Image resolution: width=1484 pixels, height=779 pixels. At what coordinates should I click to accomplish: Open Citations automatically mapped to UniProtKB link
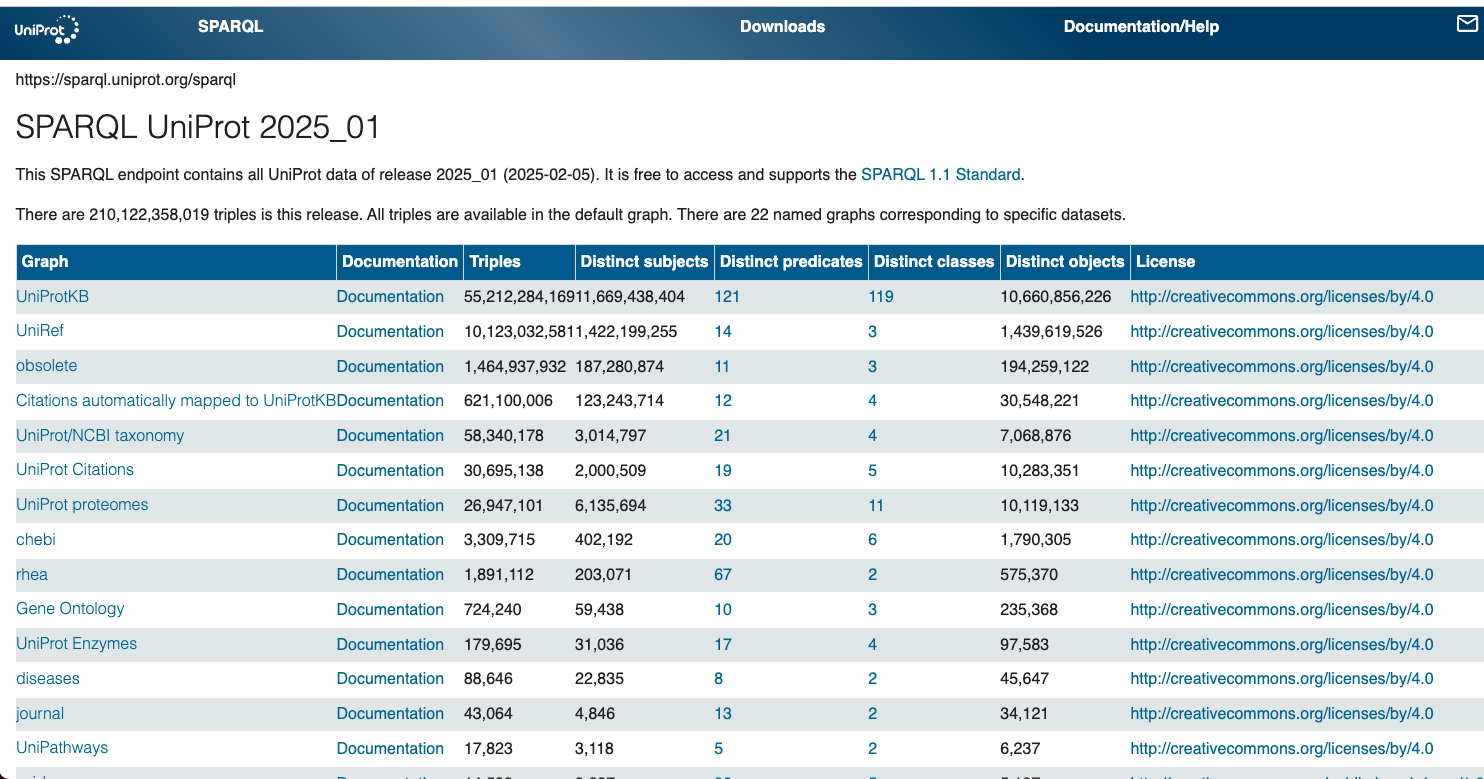coord(176,400)
